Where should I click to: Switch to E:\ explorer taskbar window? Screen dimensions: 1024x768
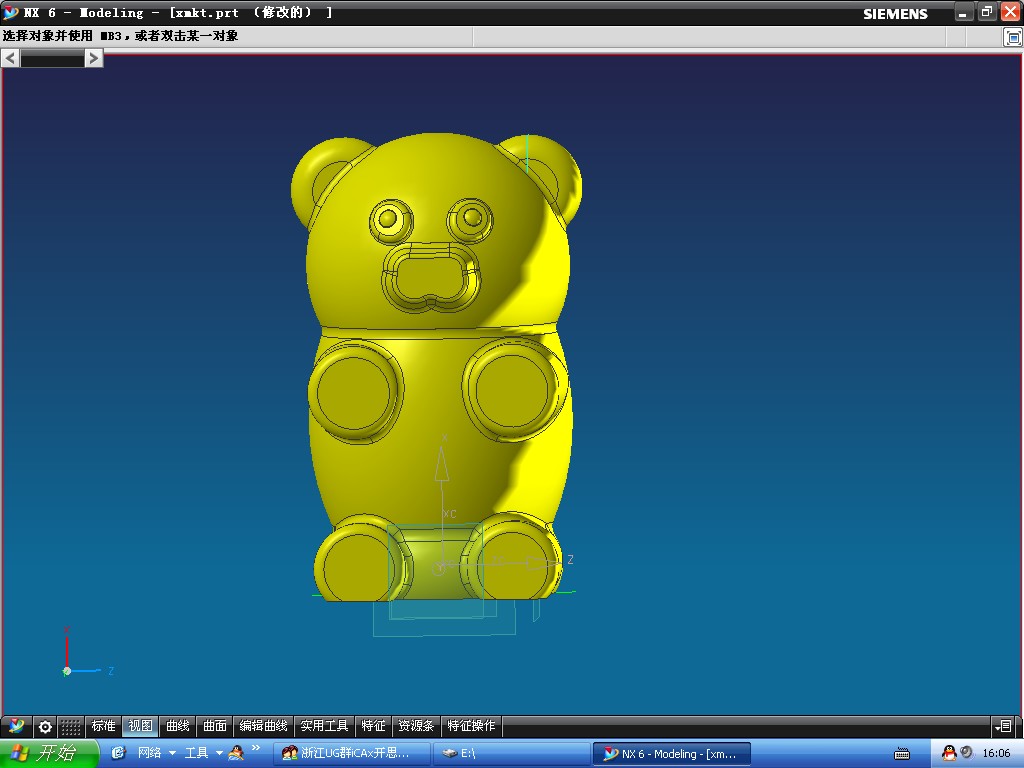coord(512,754)
